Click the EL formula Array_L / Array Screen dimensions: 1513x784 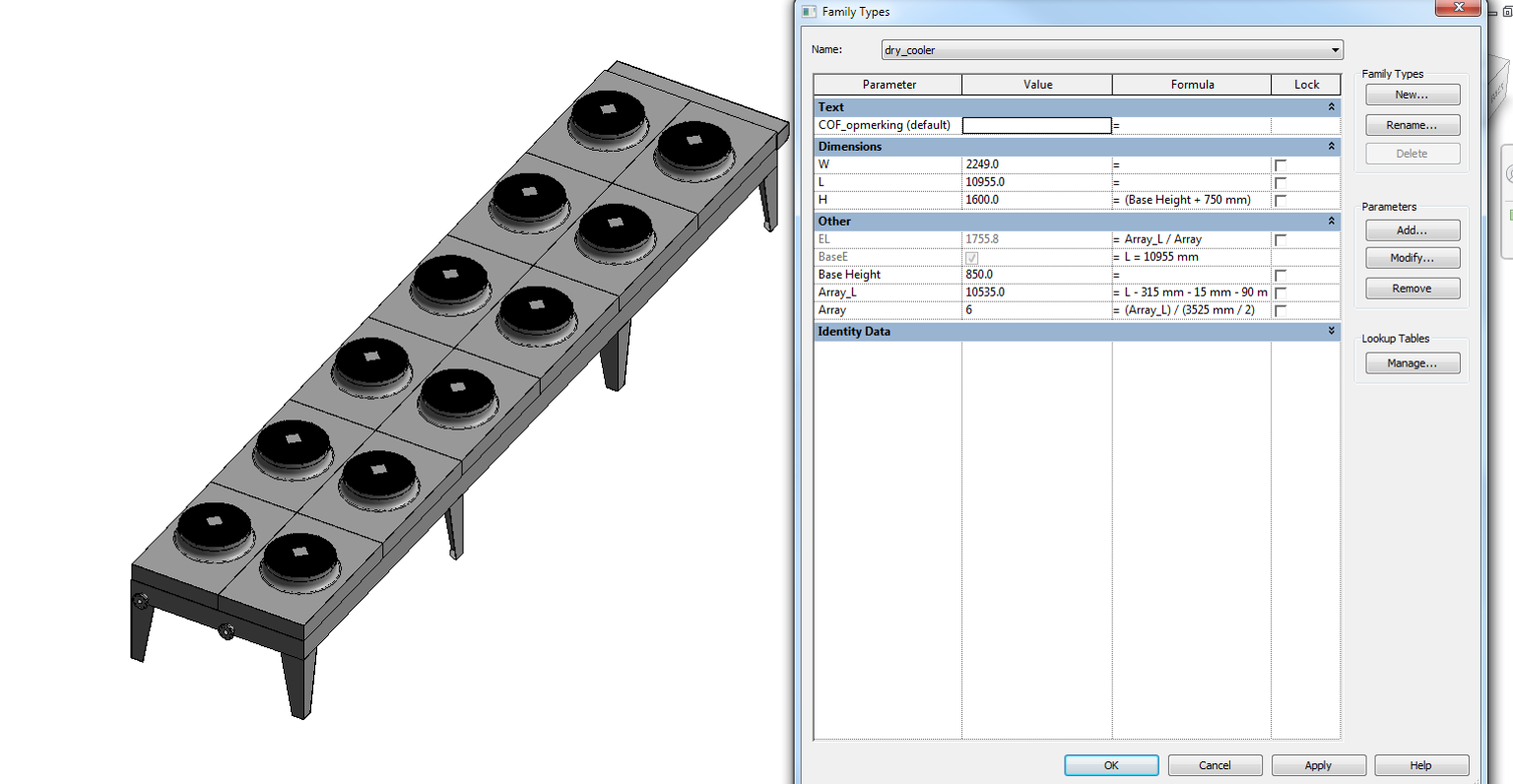[1163, 239]
